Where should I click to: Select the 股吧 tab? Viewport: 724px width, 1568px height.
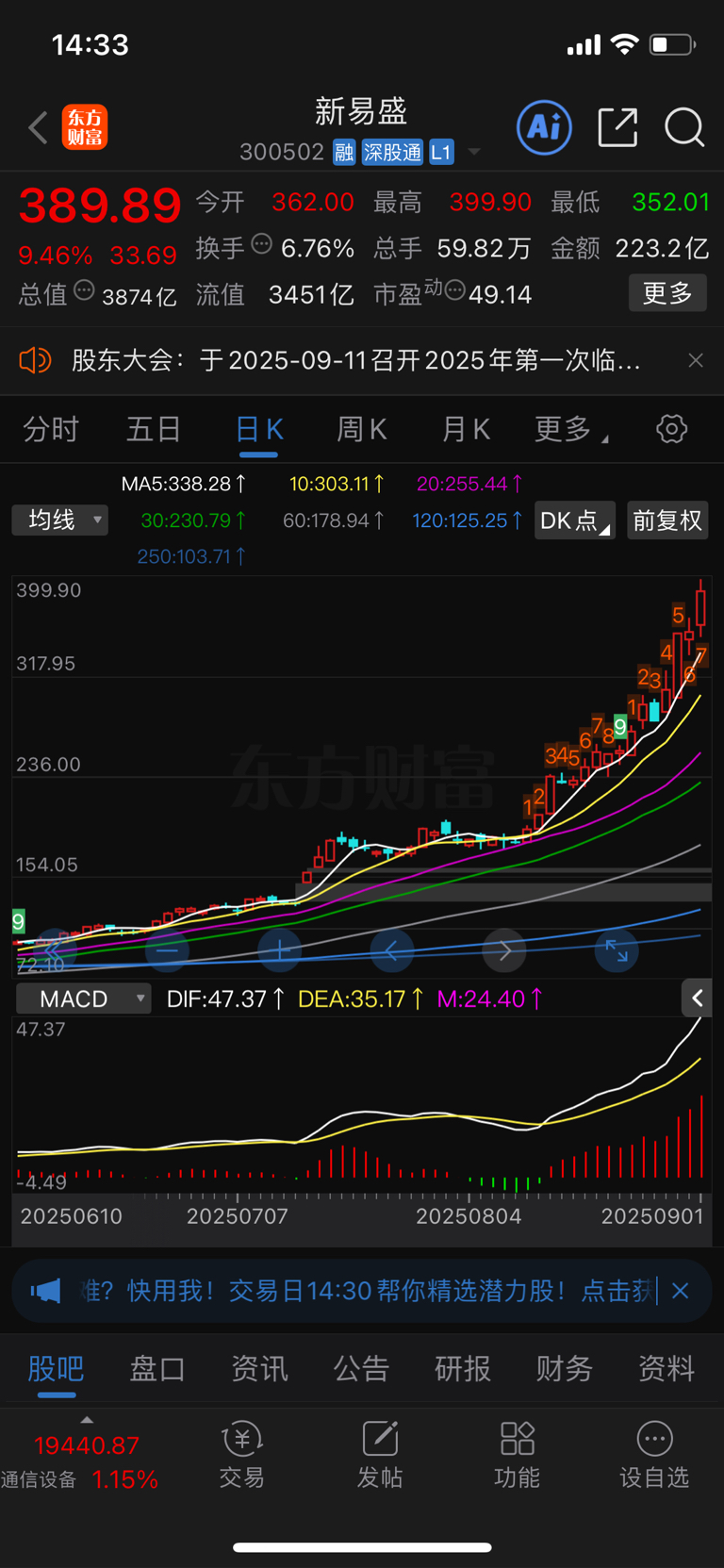[57, 1368]
